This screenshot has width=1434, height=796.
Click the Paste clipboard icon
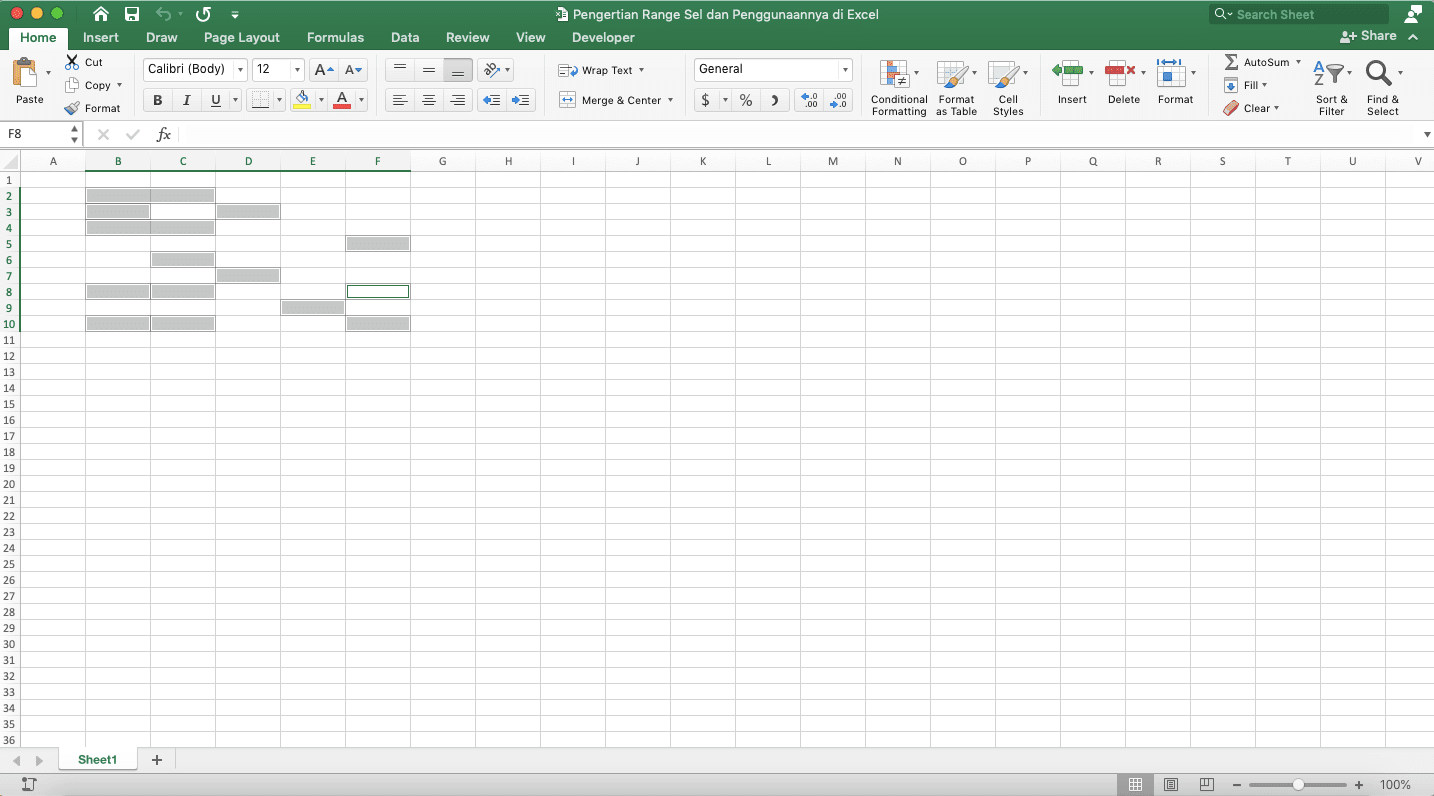pos(25,73)
